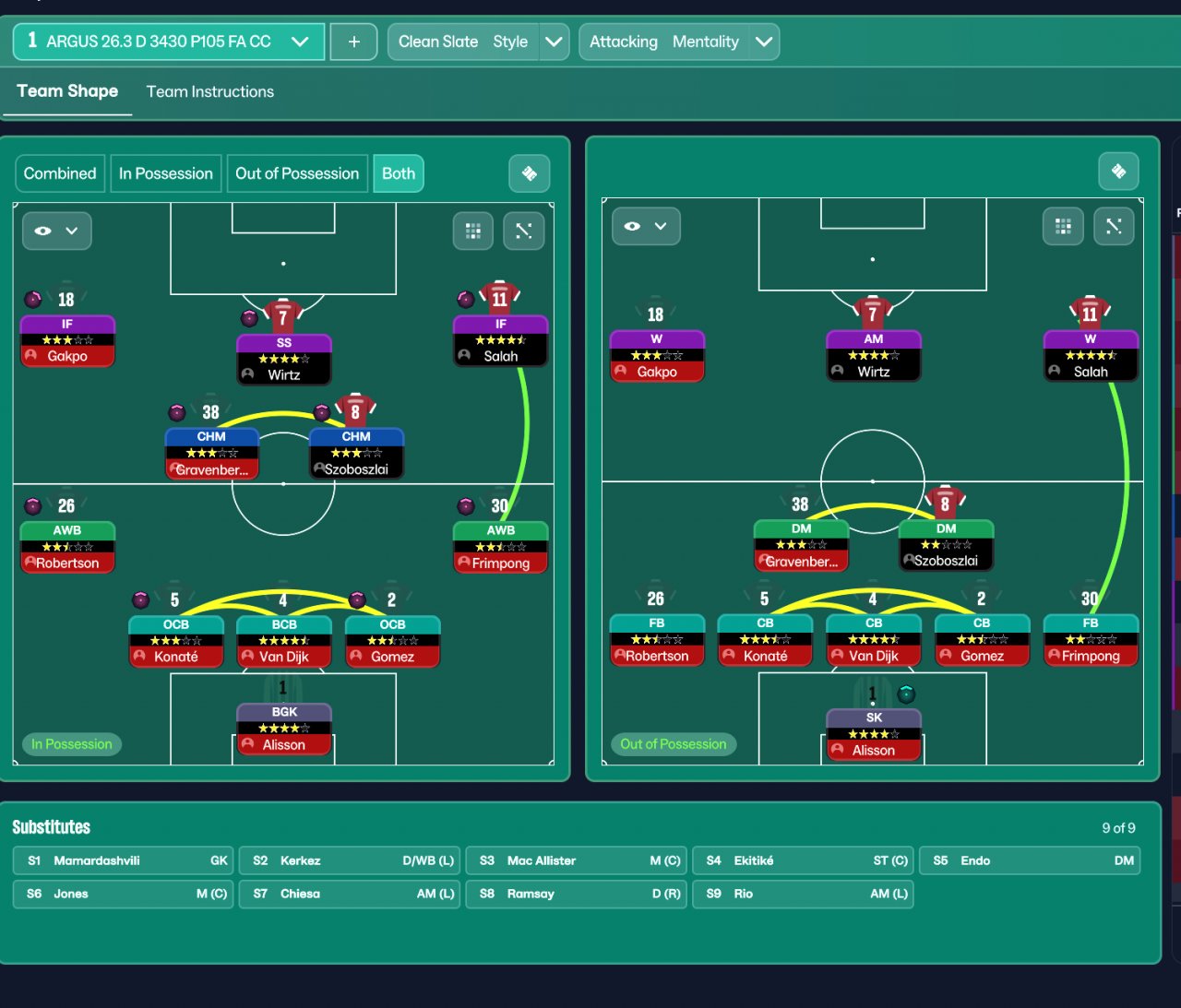Image resolution: width=1181 pixels, height=1008 pixels.
Task: Click purple instruction badge beside Gakpo 18
Action: click(33, 299)
